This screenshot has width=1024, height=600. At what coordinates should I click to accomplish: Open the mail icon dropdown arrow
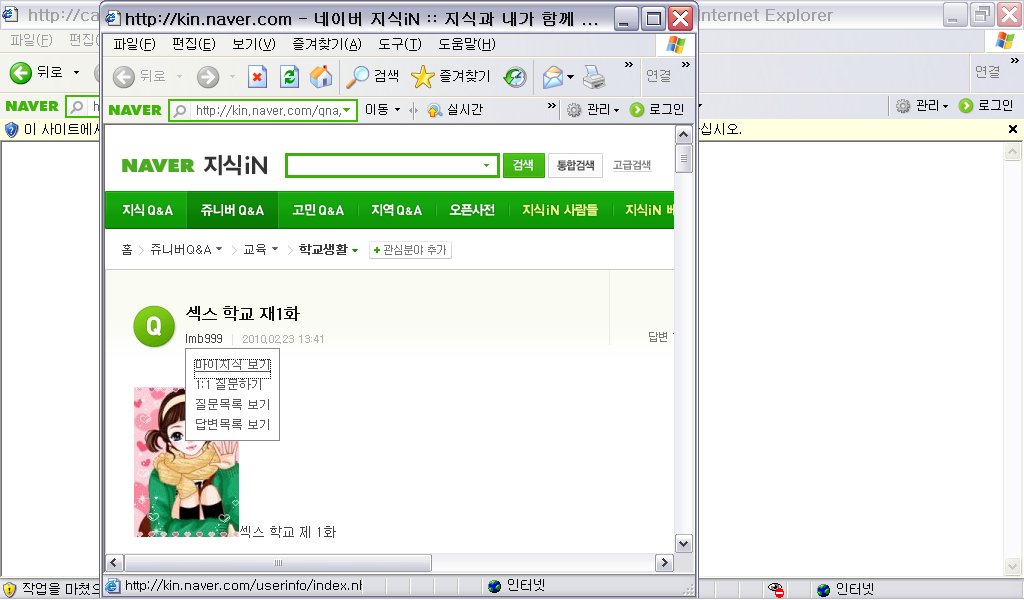coord(570,77)
